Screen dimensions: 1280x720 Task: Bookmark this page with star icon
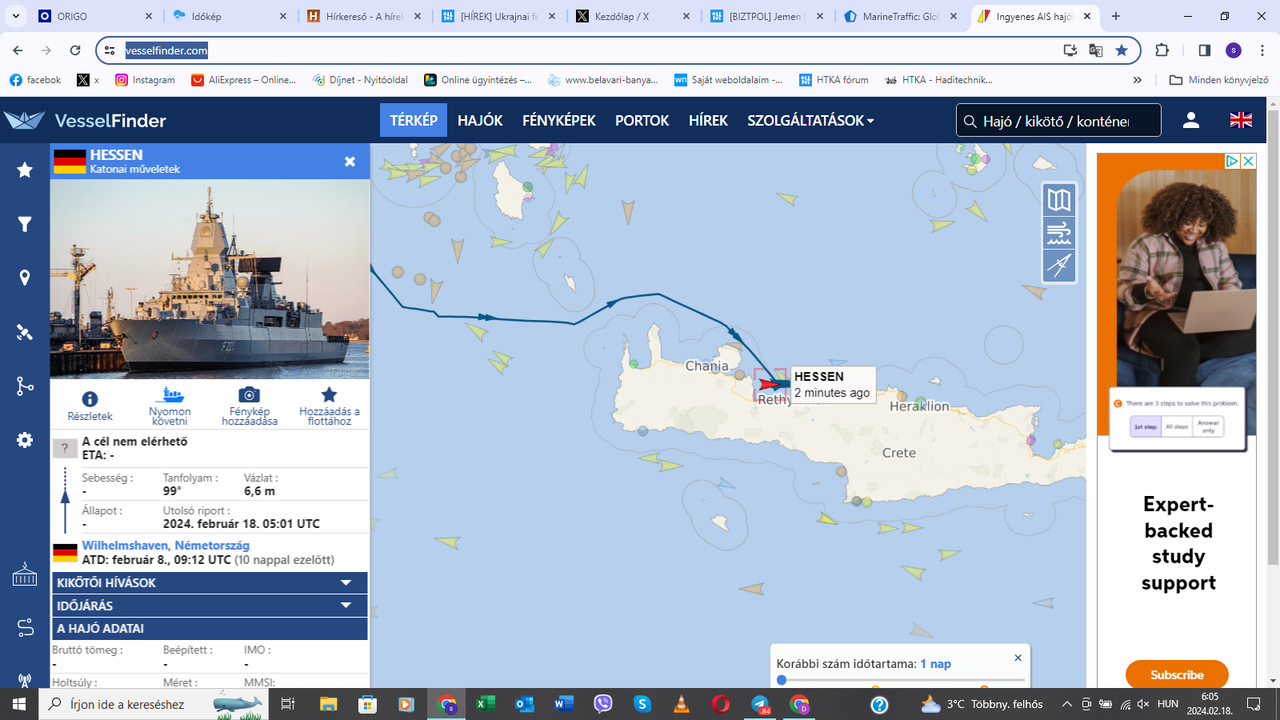[1122, 50]
